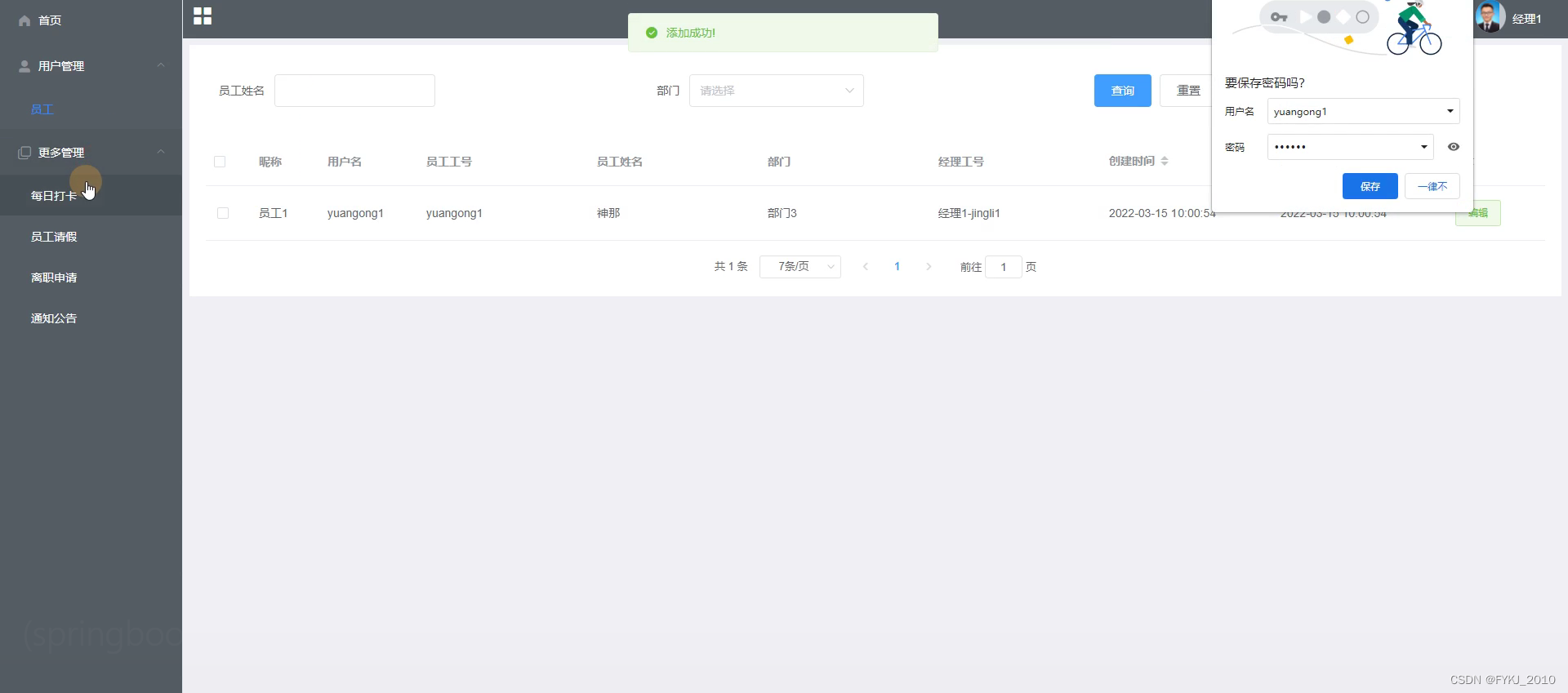Click the 经理1-jingli1 cell

point(969,213)
